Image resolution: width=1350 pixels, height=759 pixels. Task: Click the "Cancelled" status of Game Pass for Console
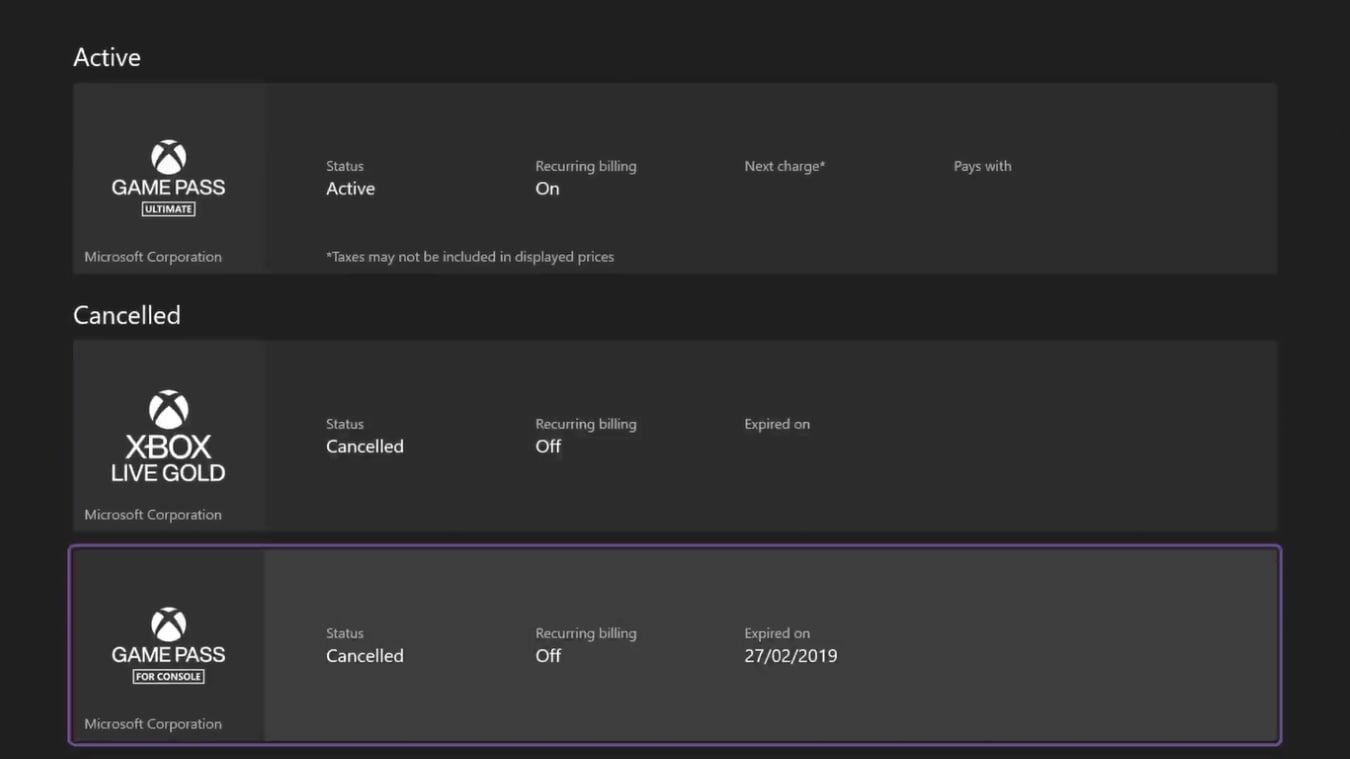click(365, 656)
